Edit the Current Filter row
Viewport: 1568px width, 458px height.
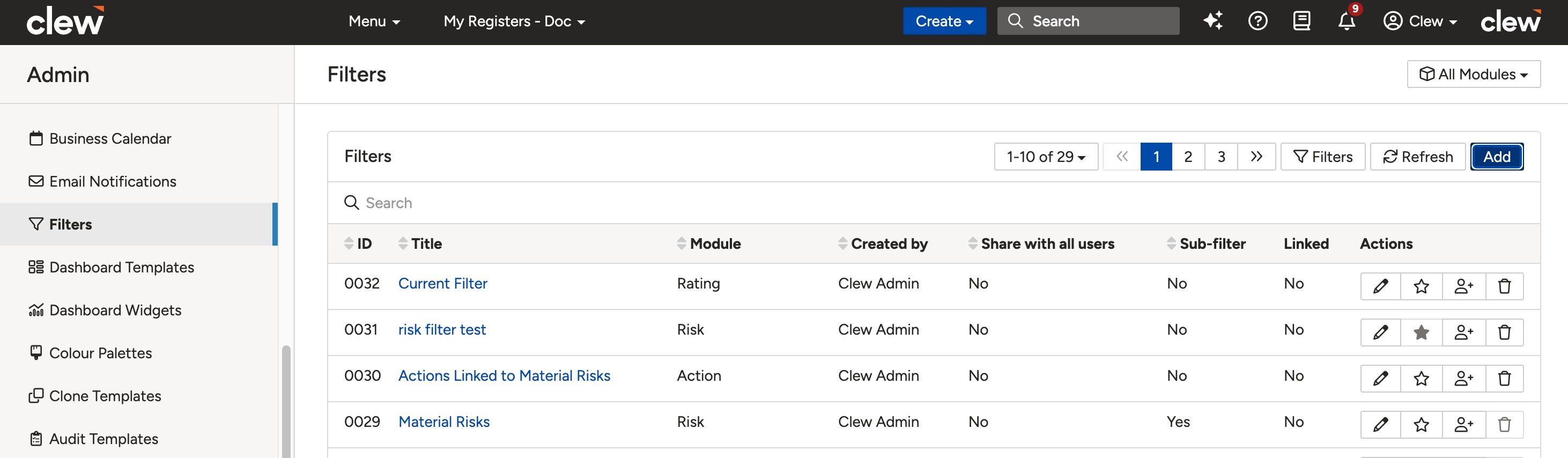click(1380, 286)
